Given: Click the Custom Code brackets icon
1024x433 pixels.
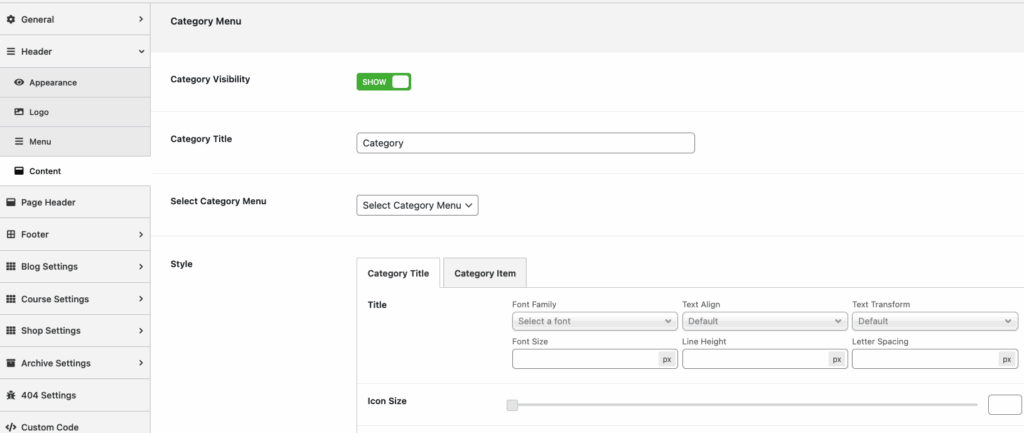Looking at the screenshot, I should [11, 427].
